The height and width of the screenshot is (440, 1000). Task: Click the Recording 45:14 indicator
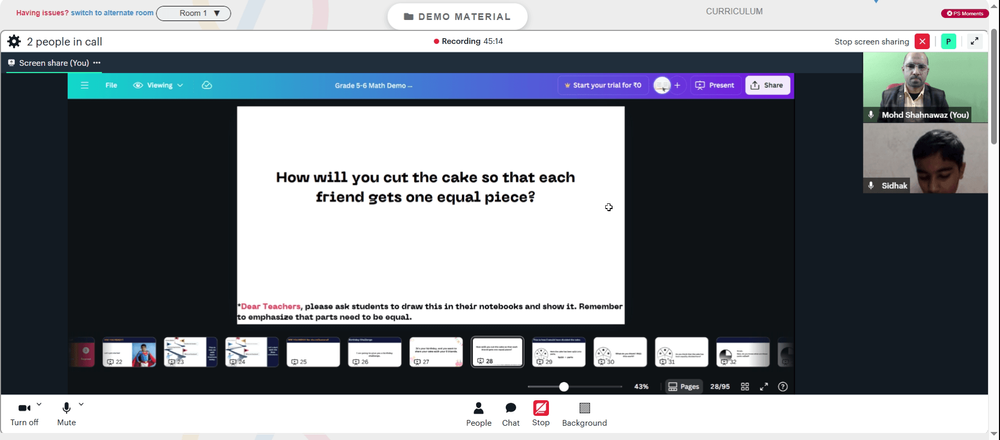tap(468, 41)
